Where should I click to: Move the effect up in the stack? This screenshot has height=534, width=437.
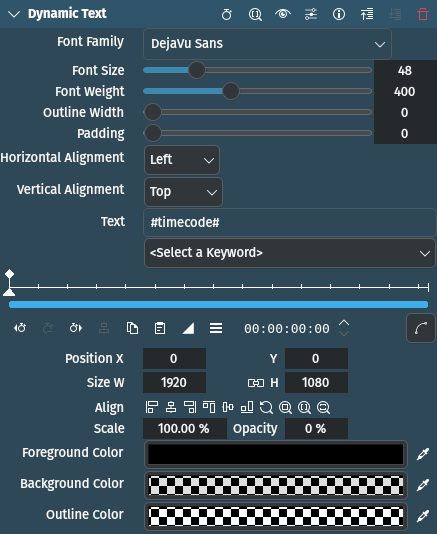tap(367, 14)
